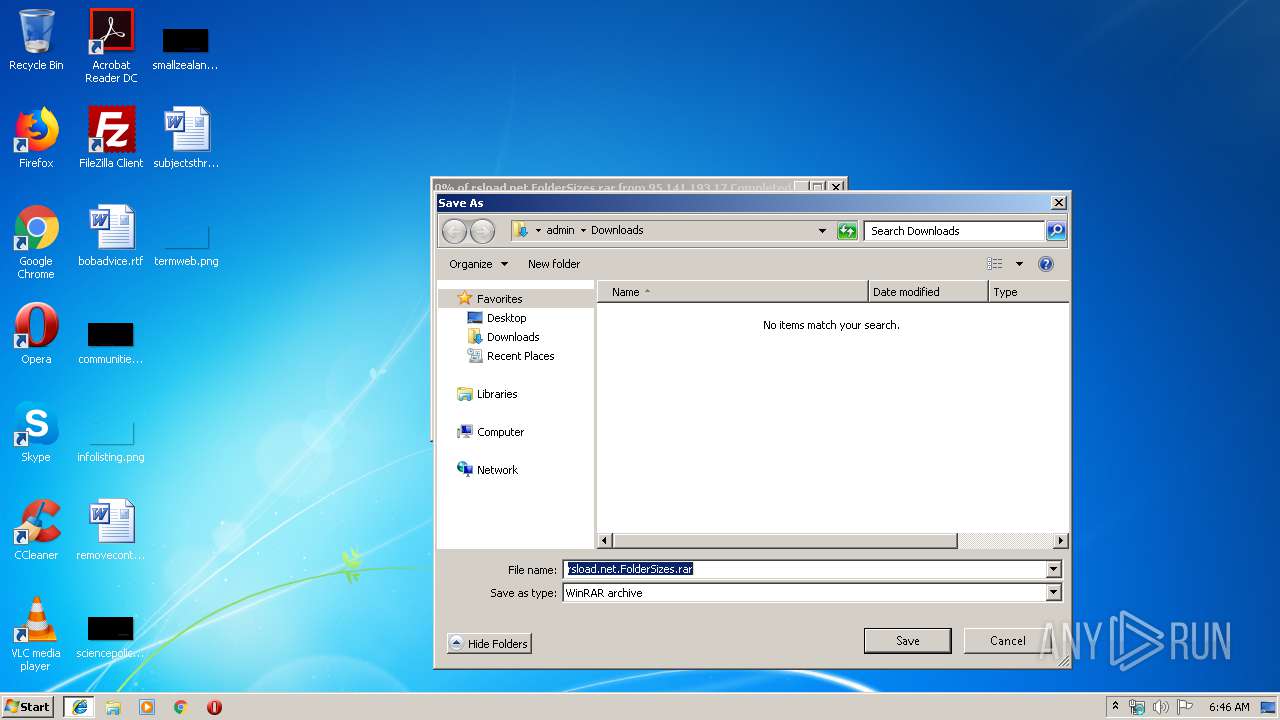Sort by Type column header
Image resolution: width=1280 pixels, height=720 pixels.
[1029, 292]
